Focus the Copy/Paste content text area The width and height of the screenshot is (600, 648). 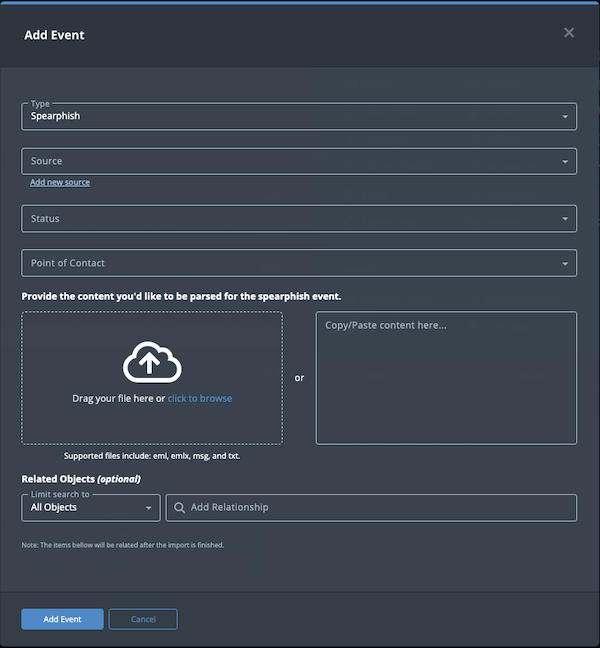pyautogui.click(x=446, y=378)
